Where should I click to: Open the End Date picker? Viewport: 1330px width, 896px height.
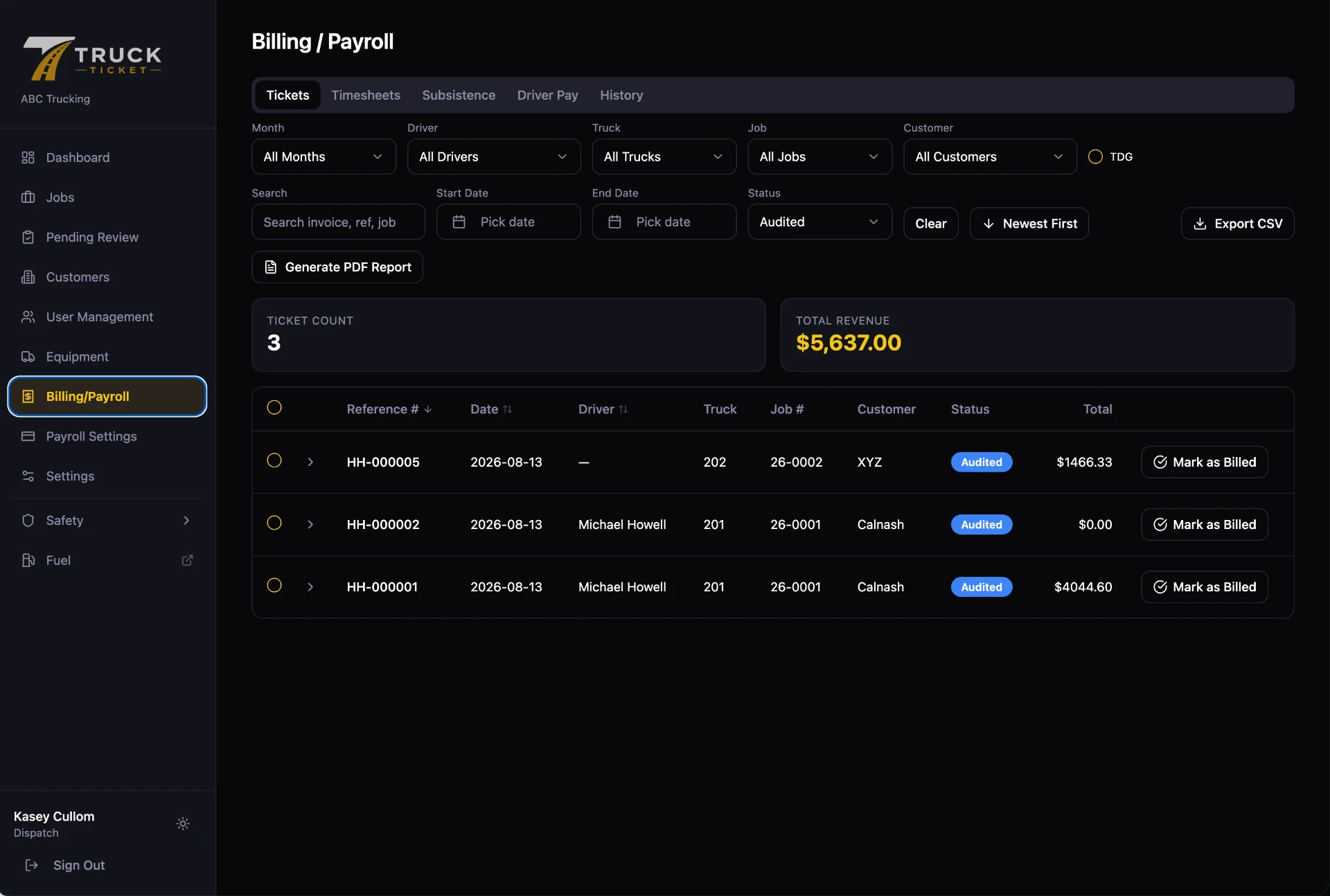(664, 222)
